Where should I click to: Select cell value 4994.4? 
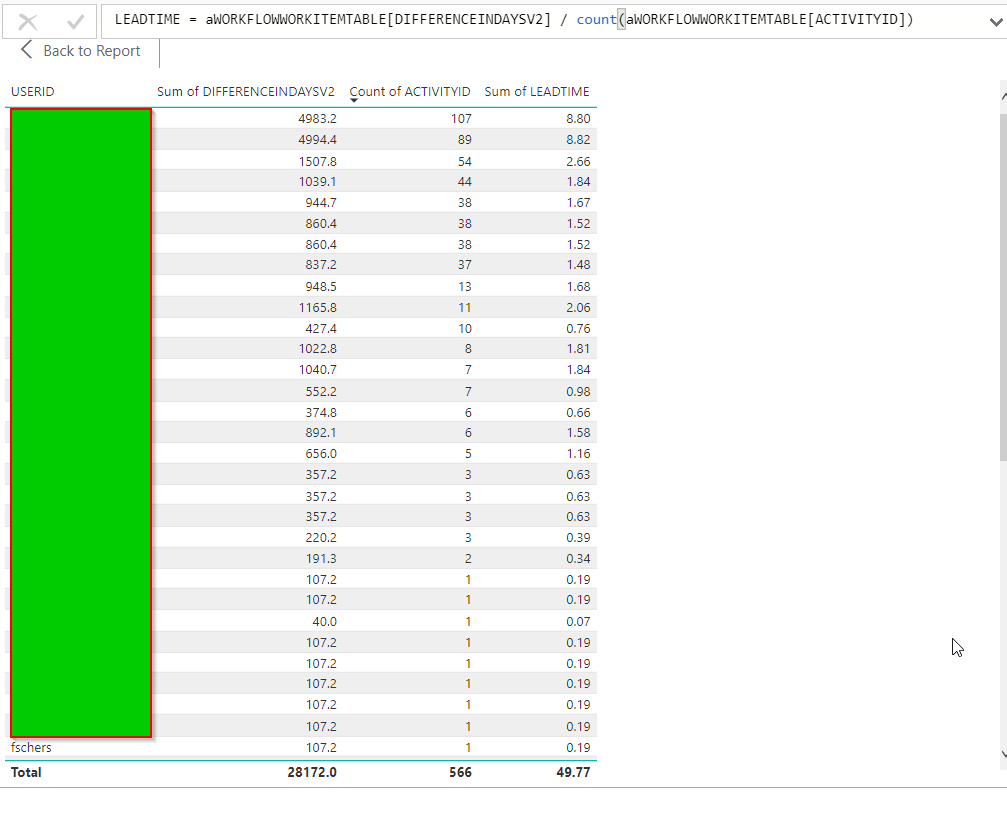[317, 139]
